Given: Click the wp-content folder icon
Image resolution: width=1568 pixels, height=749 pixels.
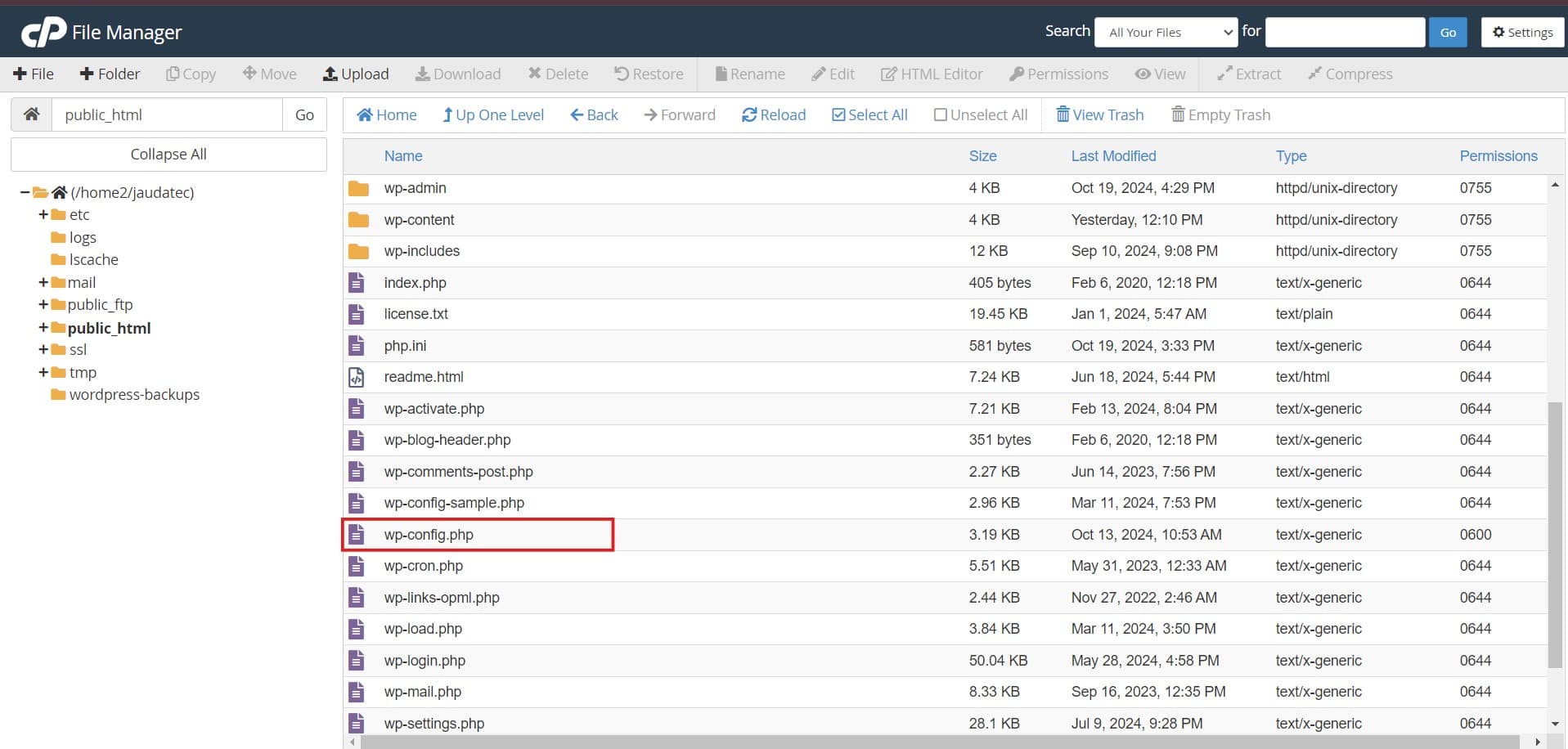Looking at the screenshot, I should [358, 219].
